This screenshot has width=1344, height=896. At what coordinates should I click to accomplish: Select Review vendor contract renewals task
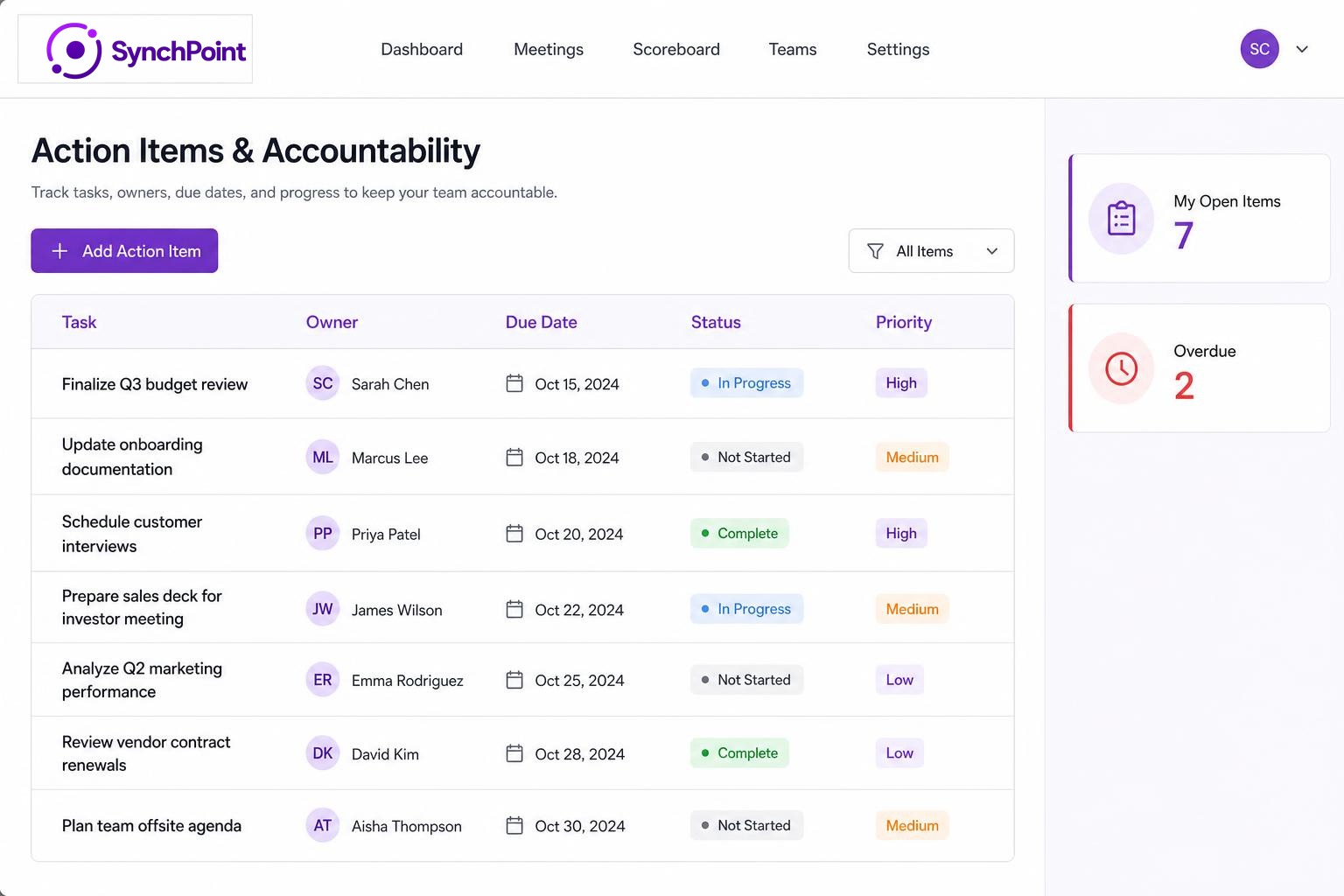tap(146, 753)
